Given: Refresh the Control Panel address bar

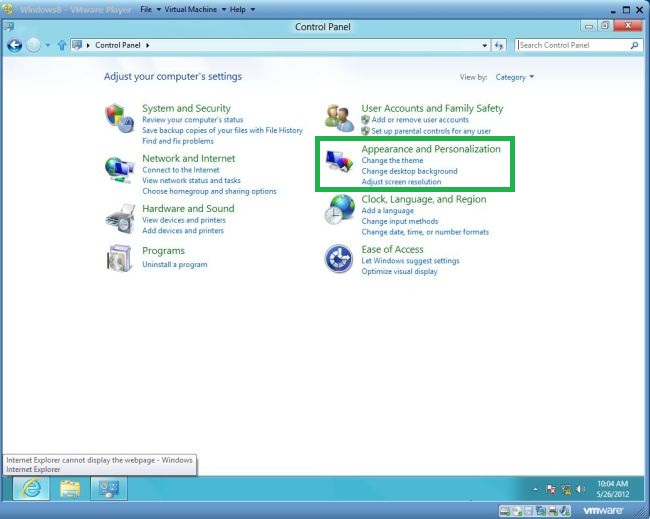Looking at the screenshot, I should 499,45.
